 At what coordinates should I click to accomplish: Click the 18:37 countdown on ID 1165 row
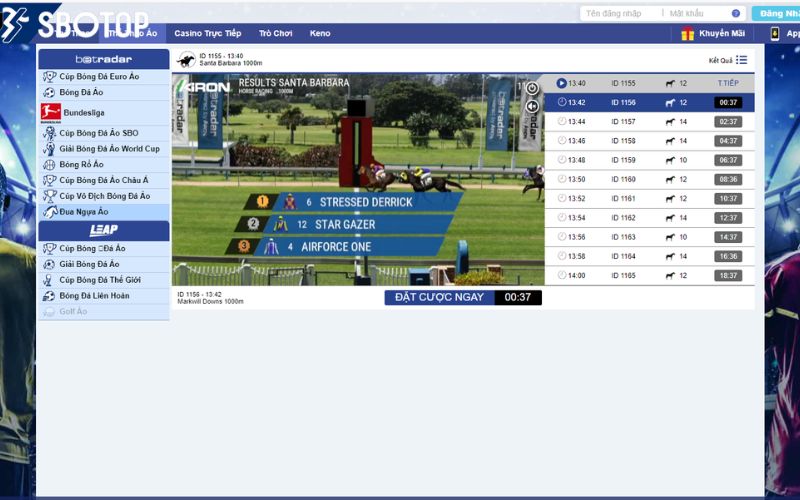coord(728,276)
